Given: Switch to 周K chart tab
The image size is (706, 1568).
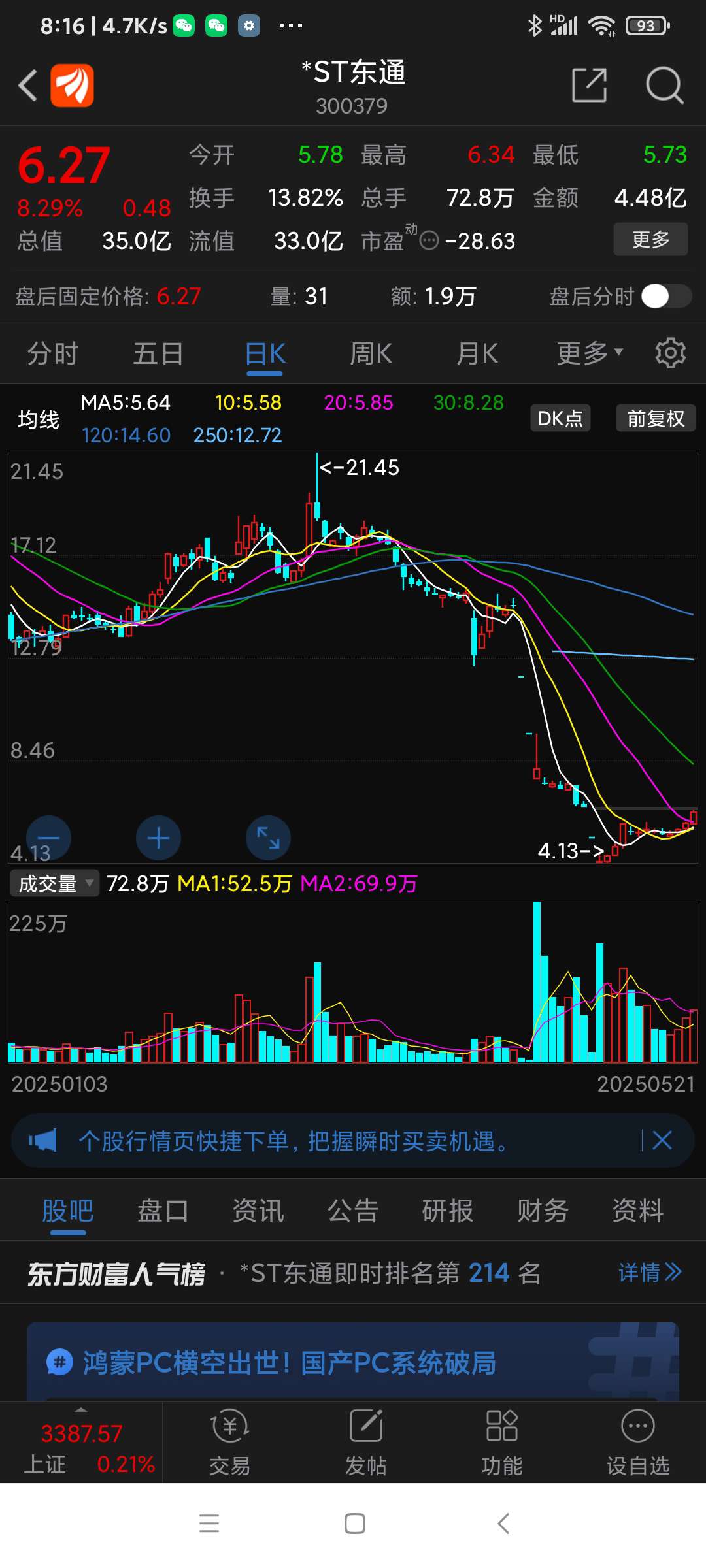Looking at the screenshot, I should (371, 353).
